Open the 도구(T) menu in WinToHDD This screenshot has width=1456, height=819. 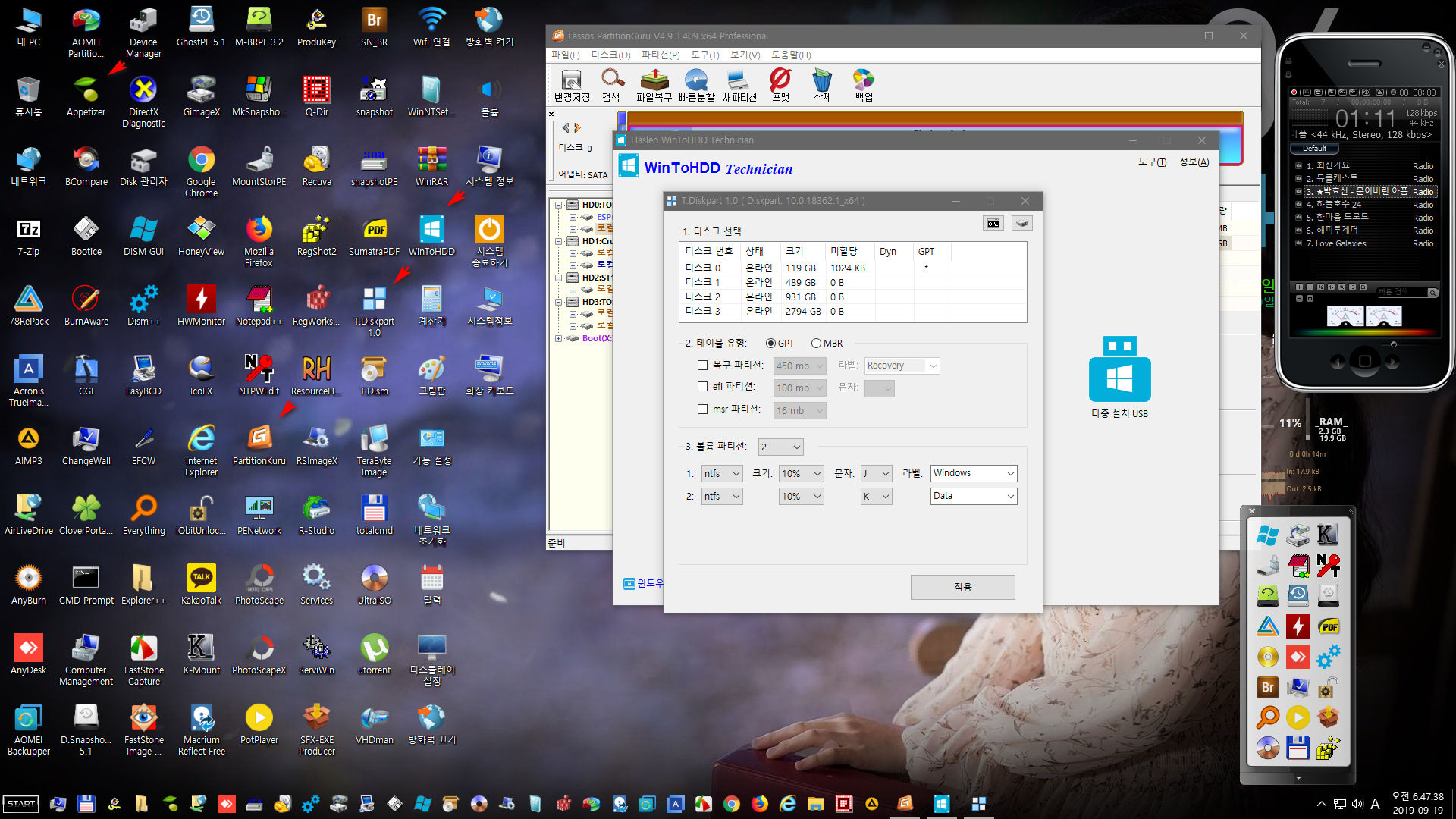point(1152,162)
